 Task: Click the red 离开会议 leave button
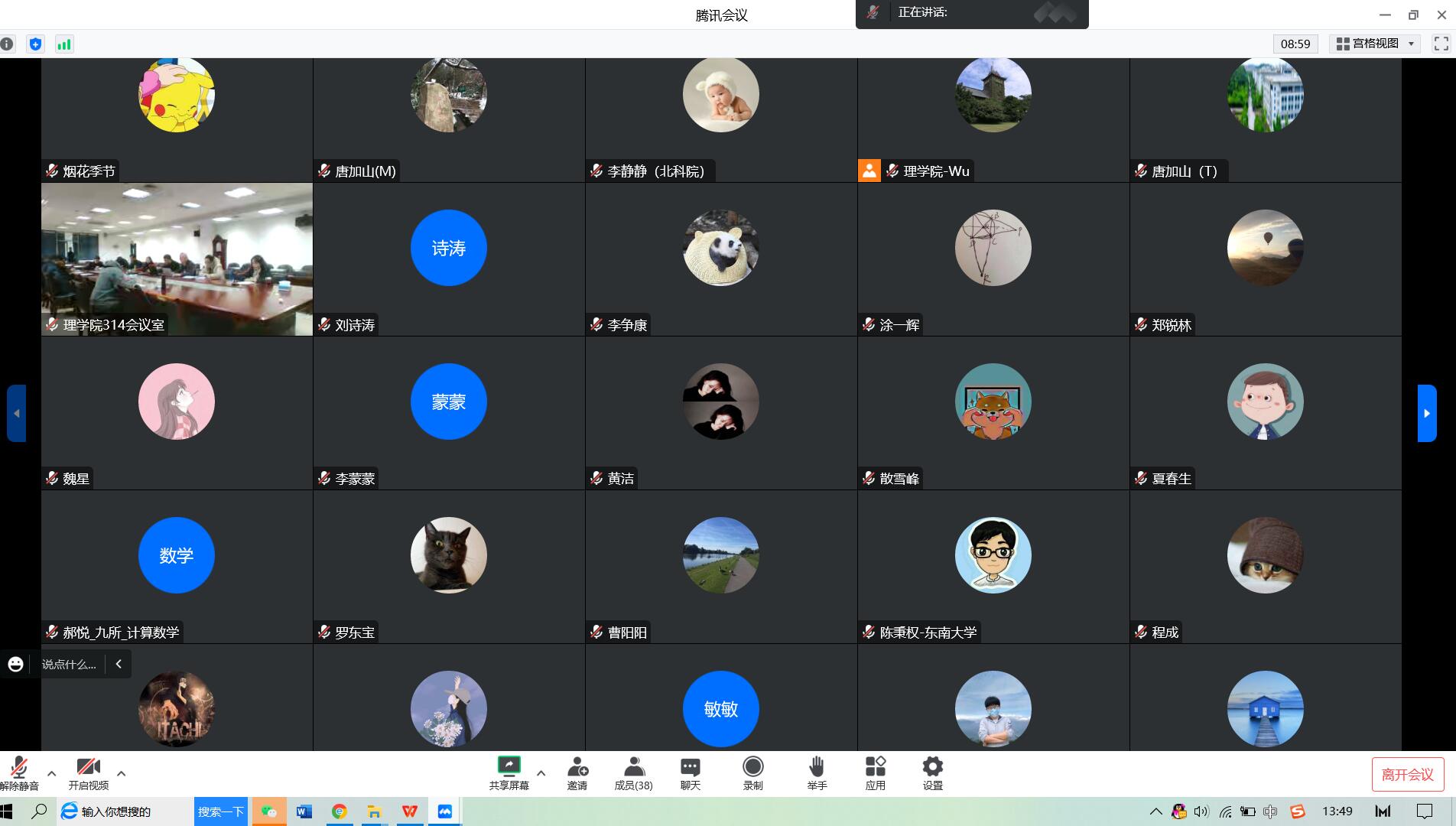[1407, 775]
